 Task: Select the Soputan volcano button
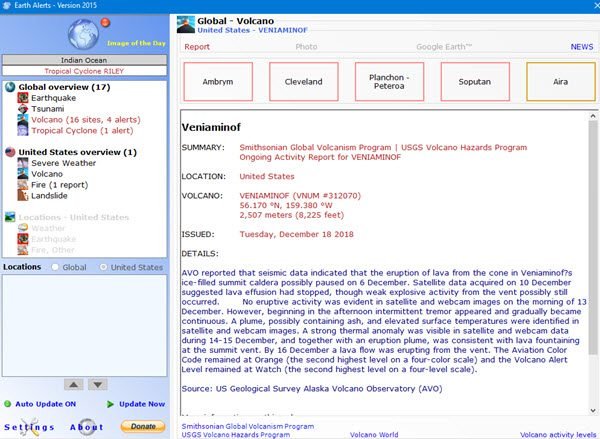[475, 82]
